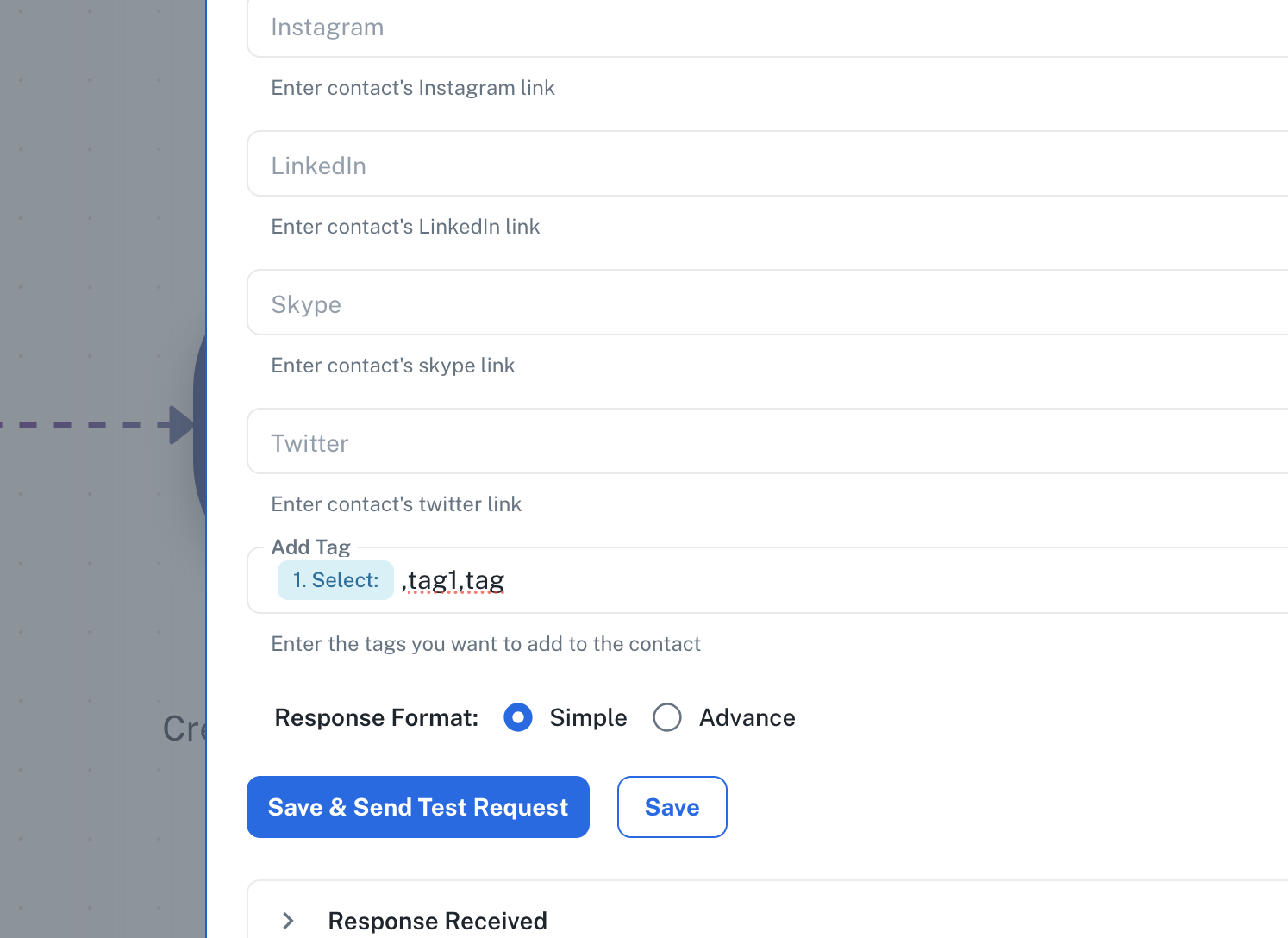The height and width of the screenshot is (938, 1288).
Task: Choose the Advance response format radio
Action: point(667,717)
